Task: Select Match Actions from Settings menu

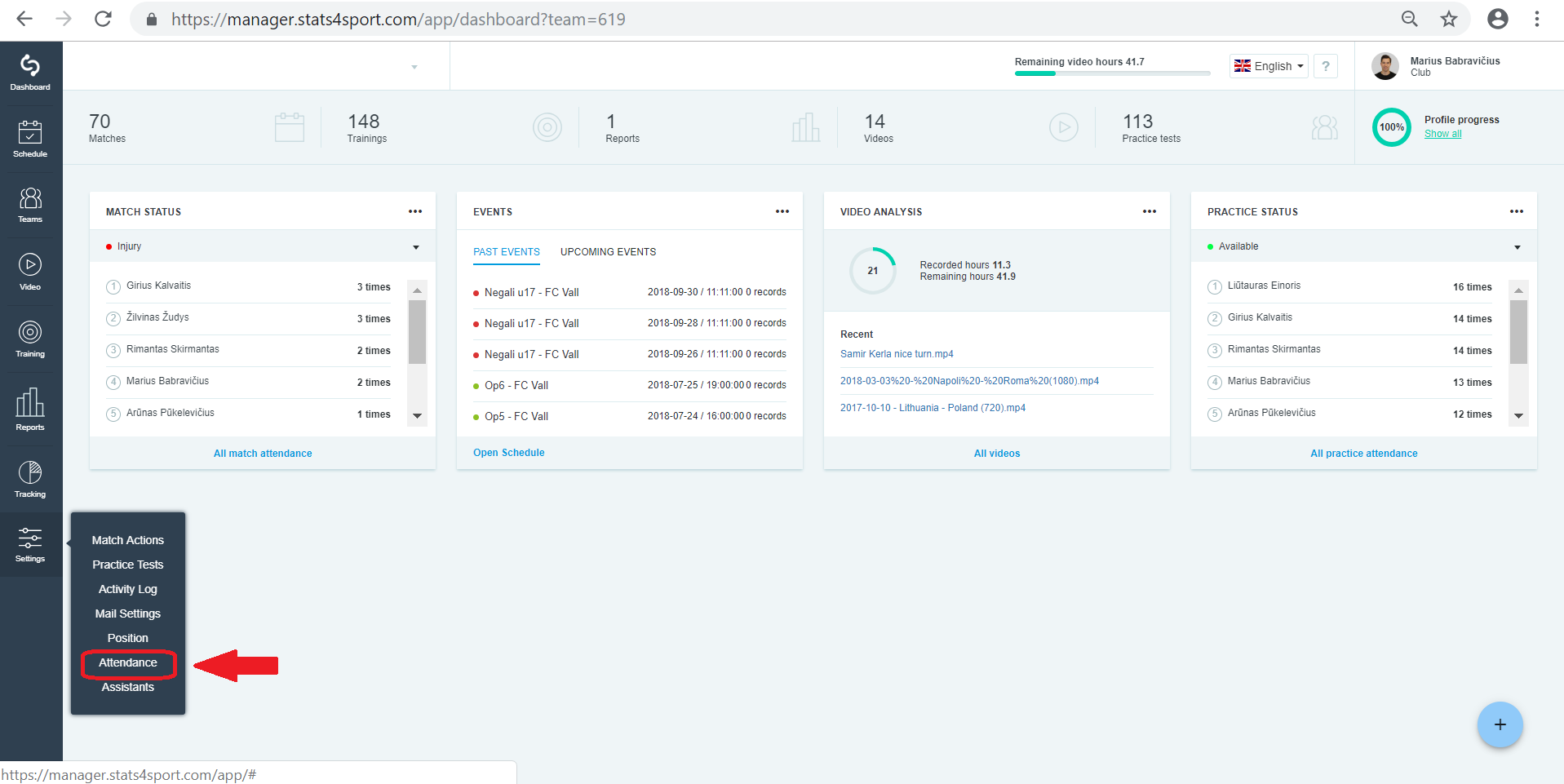Action: click(128, 540)
